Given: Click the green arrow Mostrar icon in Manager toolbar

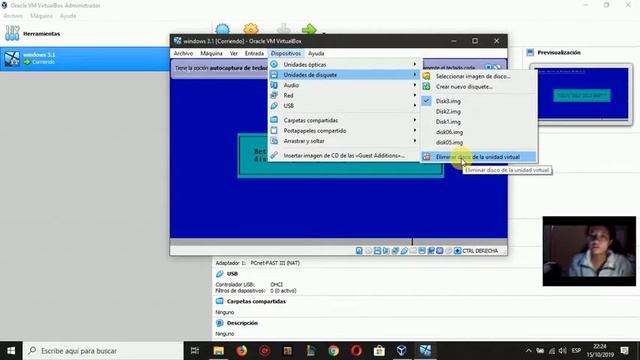Looking at the screenshot, I should tap(309, 29).
